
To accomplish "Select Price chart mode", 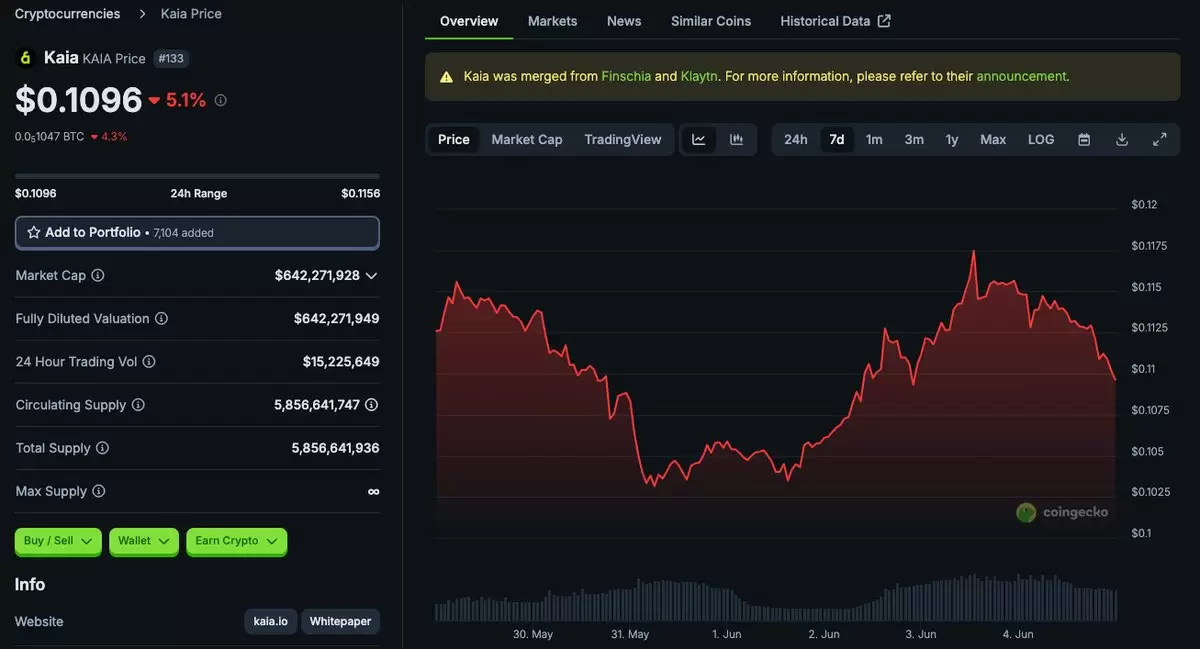I will 454,140.
